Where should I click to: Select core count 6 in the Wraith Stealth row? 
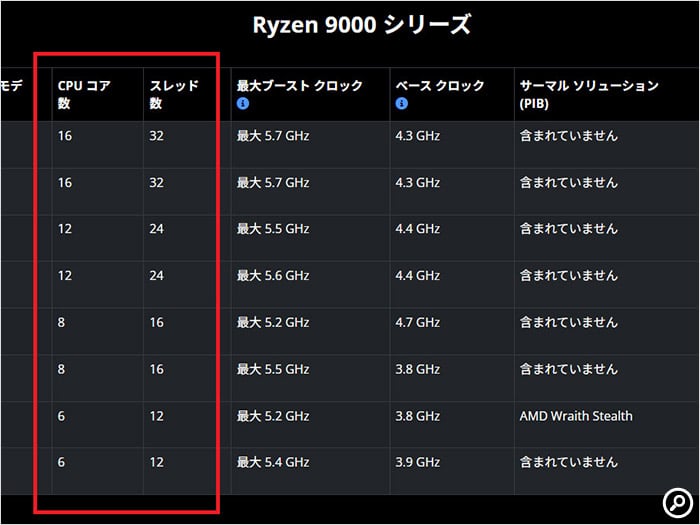61,416
